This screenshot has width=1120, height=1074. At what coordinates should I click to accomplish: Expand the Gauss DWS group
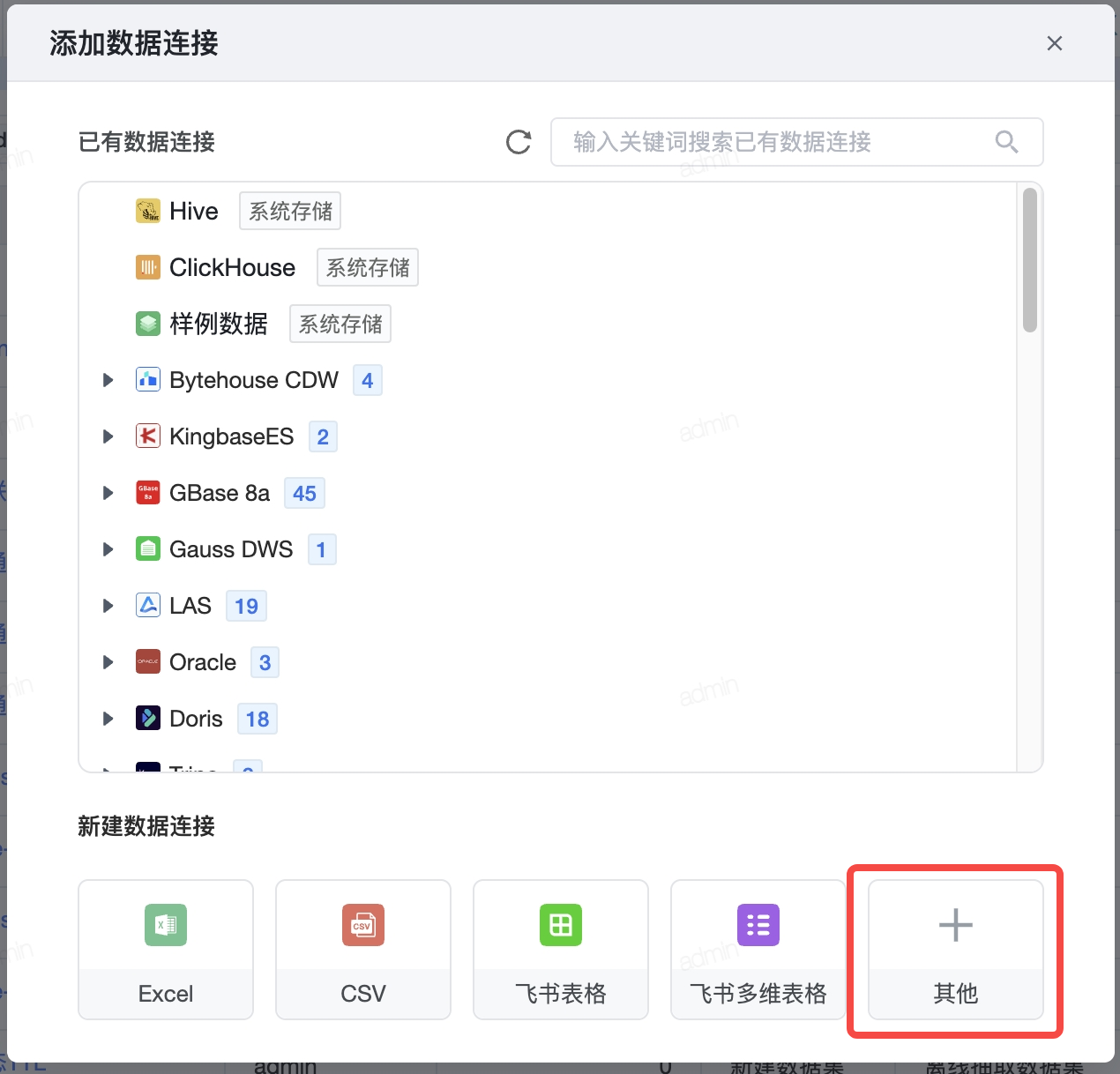click(108, 549)
